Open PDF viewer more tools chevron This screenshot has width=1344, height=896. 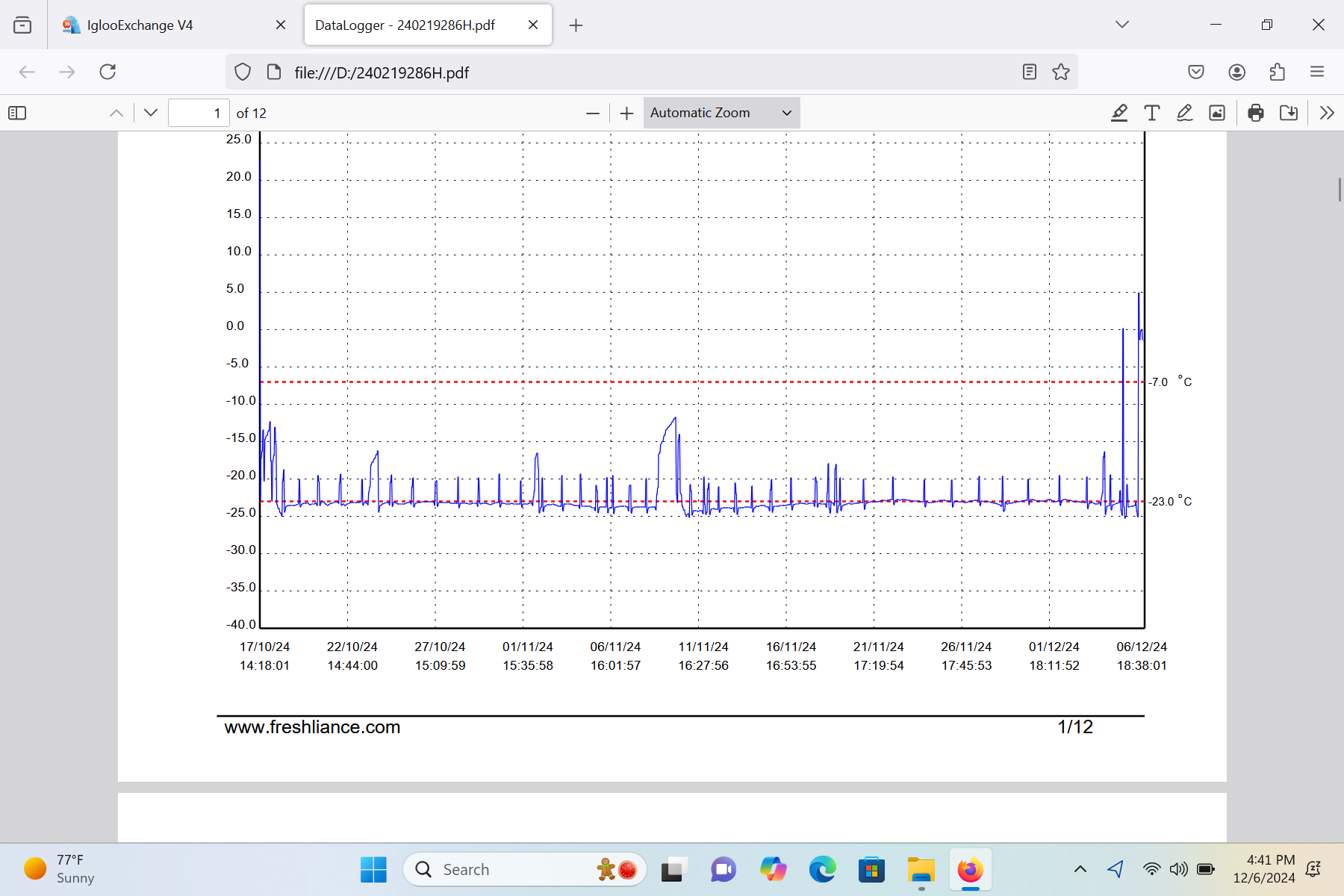1327,113
